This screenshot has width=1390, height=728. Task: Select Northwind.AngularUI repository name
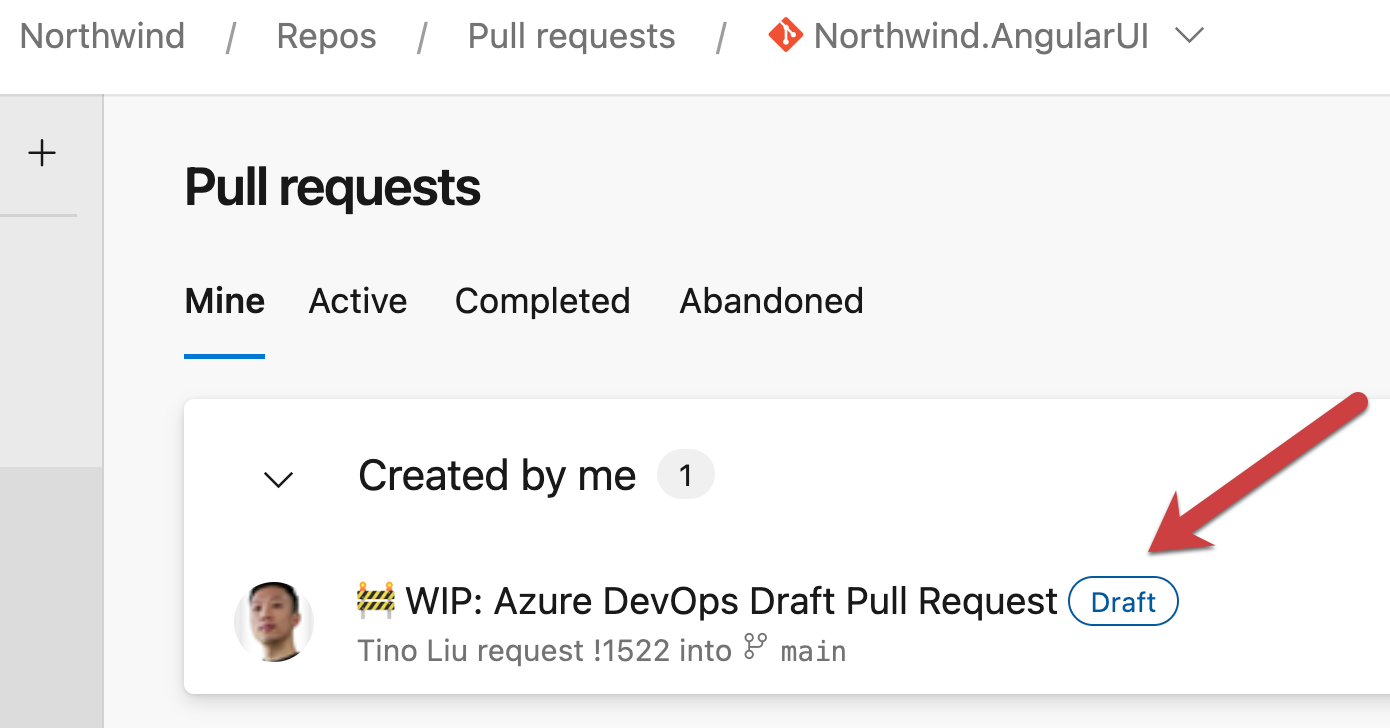pos(981,36)
